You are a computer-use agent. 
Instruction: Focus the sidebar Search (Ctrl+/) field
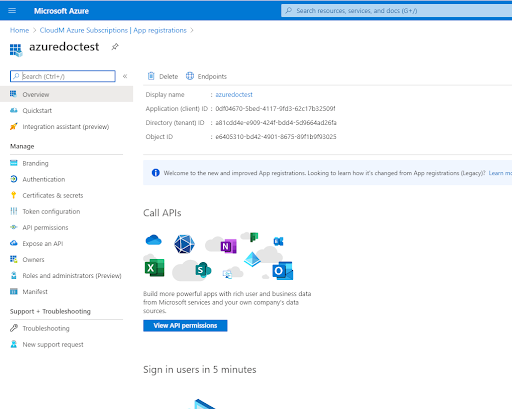[63, 76]
